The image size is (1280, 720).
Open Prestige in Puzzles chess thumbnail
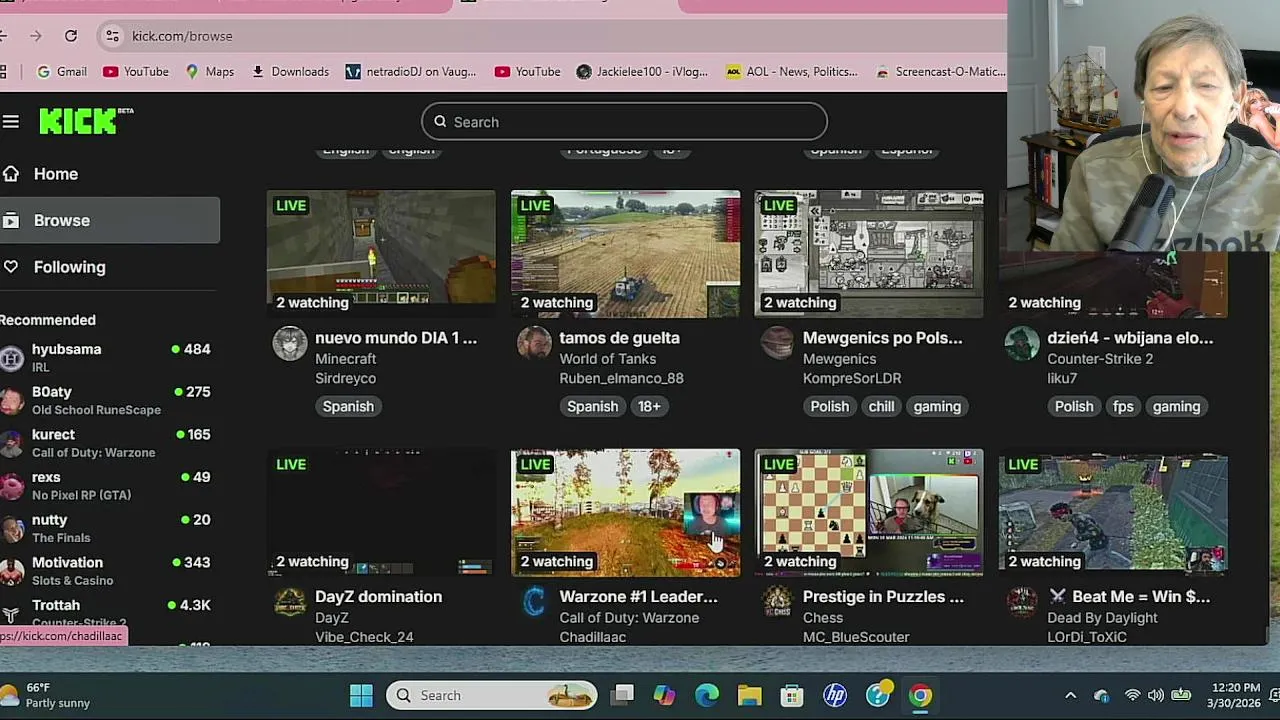tap(869, 513)
